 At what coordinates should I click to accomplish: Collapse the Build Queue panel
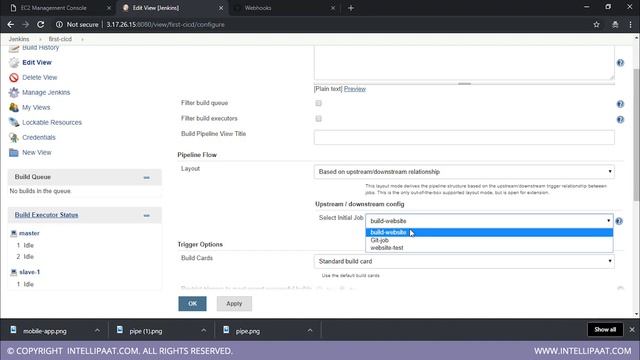(147, 178)
